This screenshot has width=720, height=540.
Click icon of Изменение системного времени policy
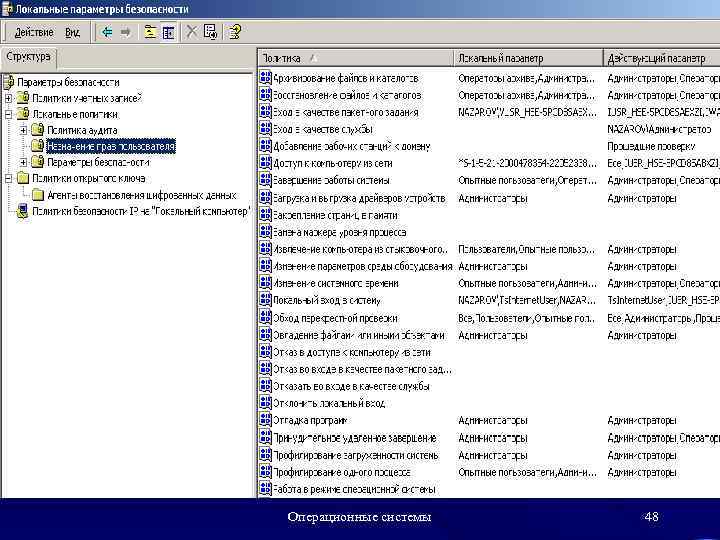(x=265, y=283)
